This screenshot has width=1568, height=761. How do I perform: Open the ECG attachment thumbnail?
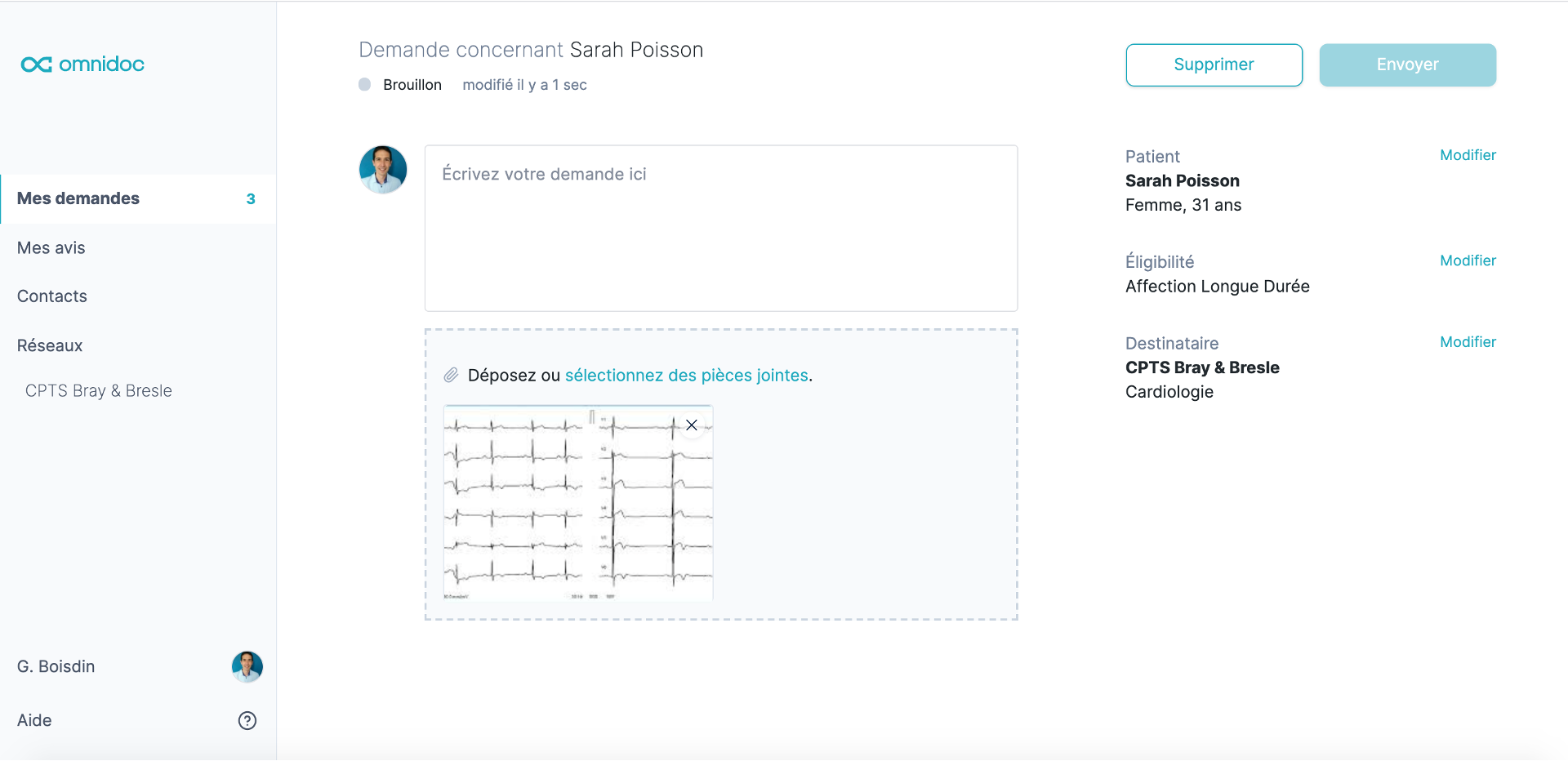(x=578, y=504)
